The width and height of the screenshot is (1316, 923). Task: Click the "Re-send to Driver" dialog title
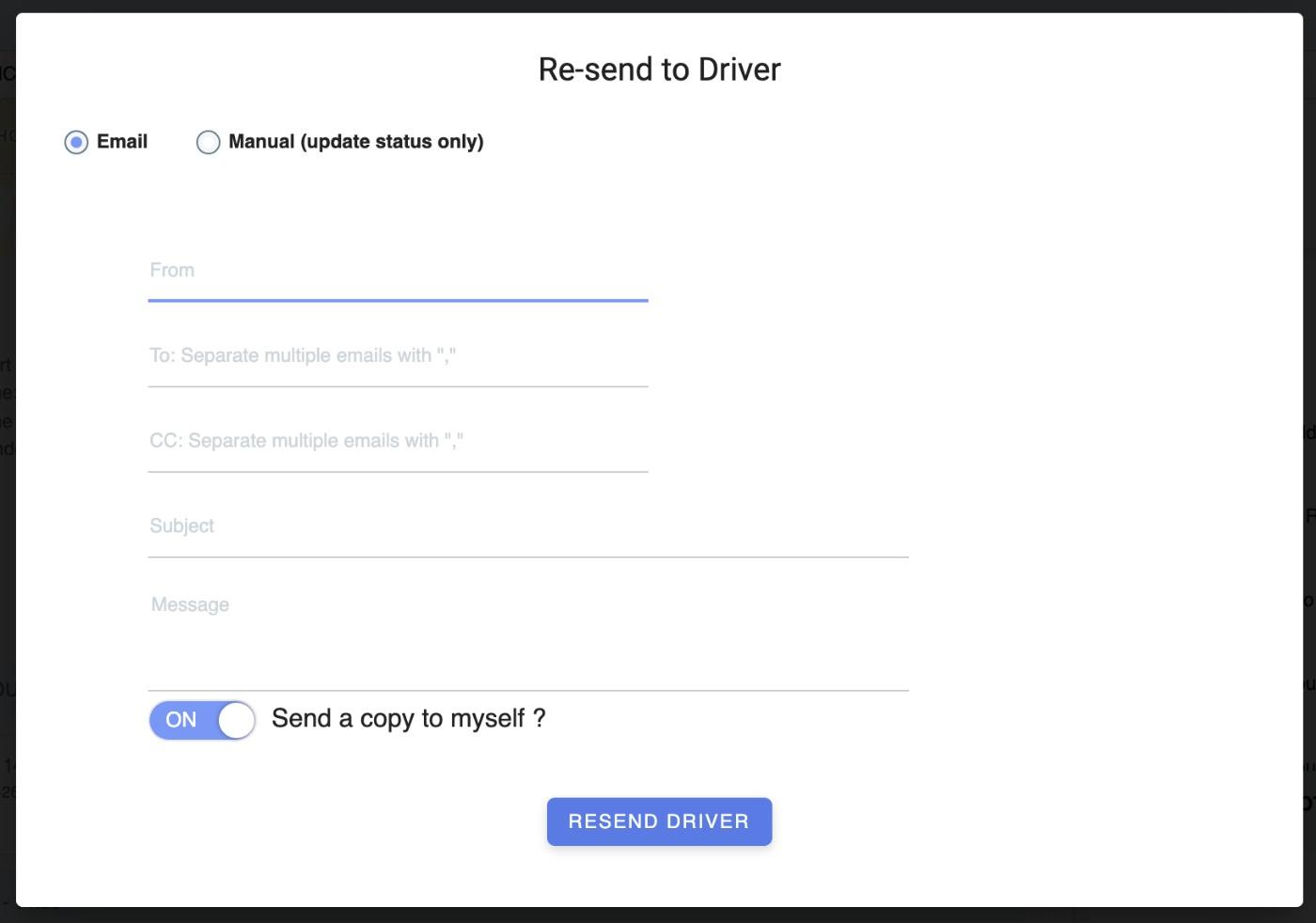(x=659, y=70)
